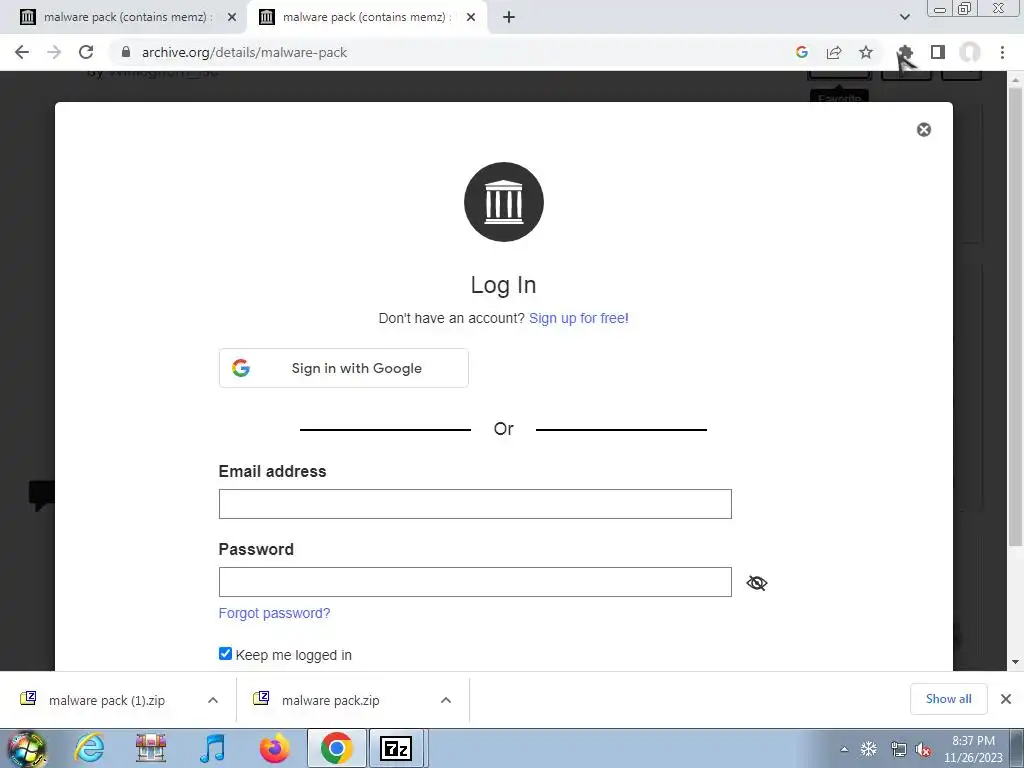Click the muted volume tray icon
This screenshot has height=768, width=1024.
pyautogui.click(x=923, y=749)
